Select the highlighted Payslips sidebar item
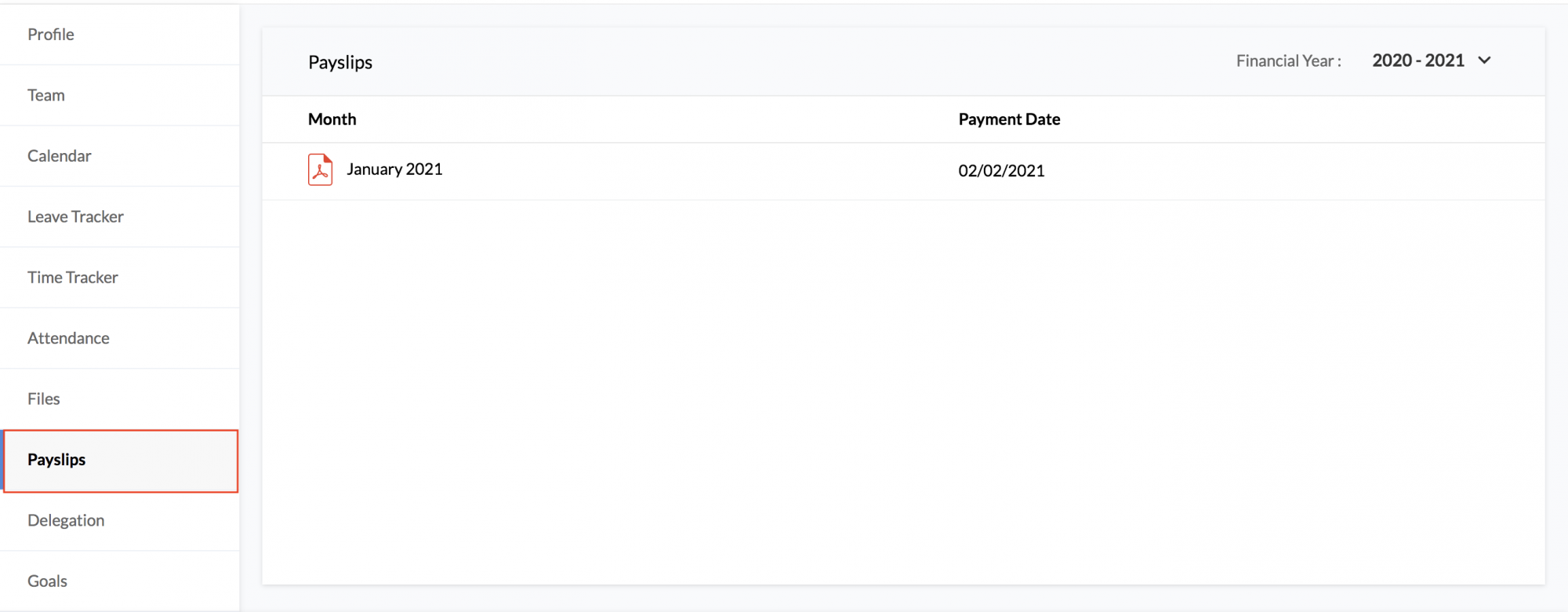Viewport: 1568px width, 612px height. (x=121, y=461)
